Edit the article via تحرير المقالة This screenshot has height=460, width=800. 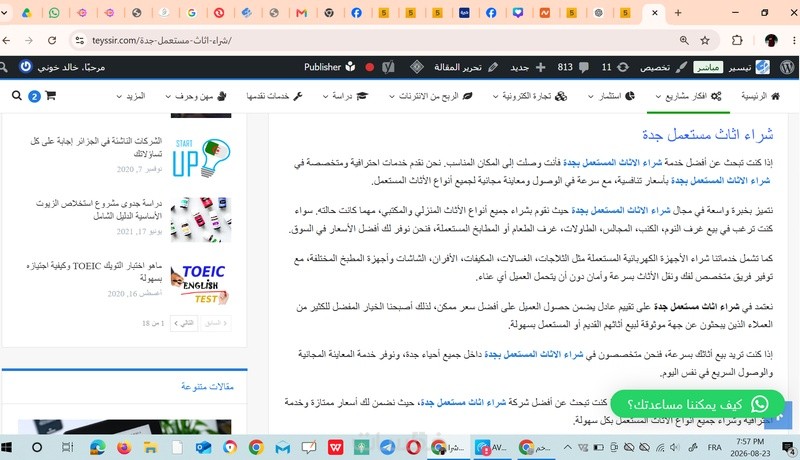[x=464, y=67]
